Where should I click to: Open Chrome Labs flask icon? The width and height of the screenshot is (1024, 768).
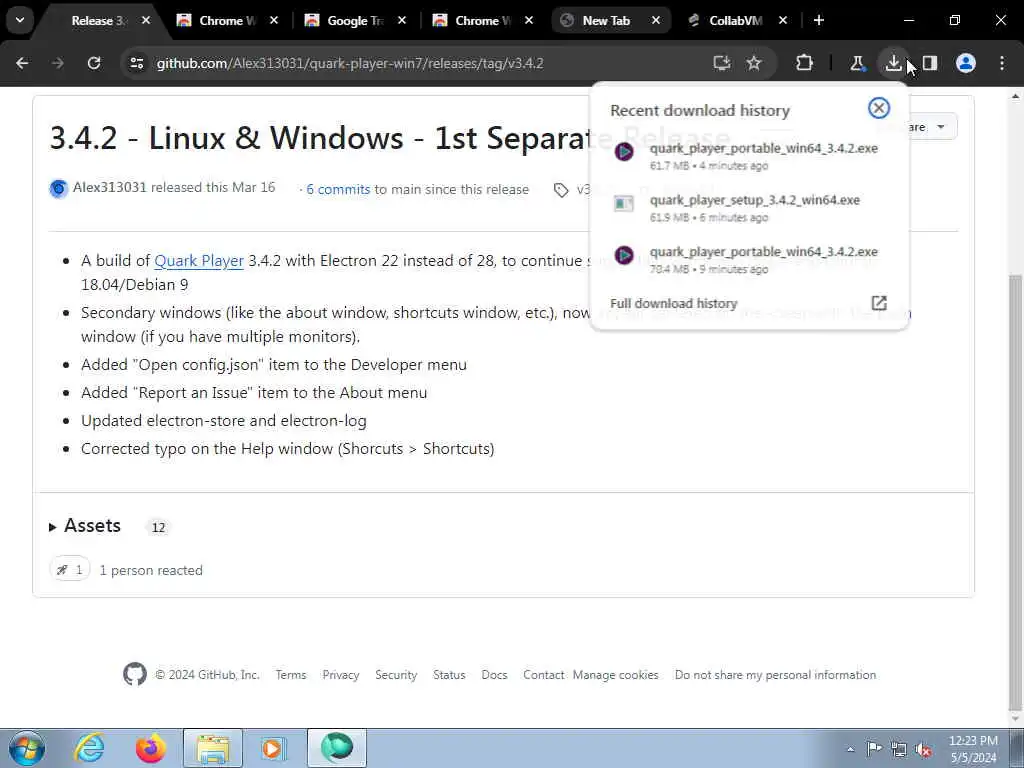coord(857,63)
